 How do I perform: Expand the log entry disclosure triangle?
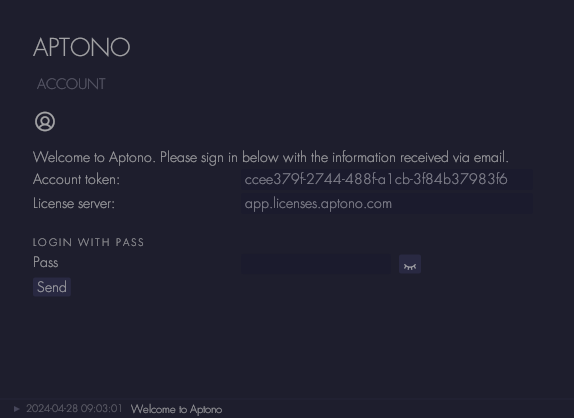click(x=16, y=409)
